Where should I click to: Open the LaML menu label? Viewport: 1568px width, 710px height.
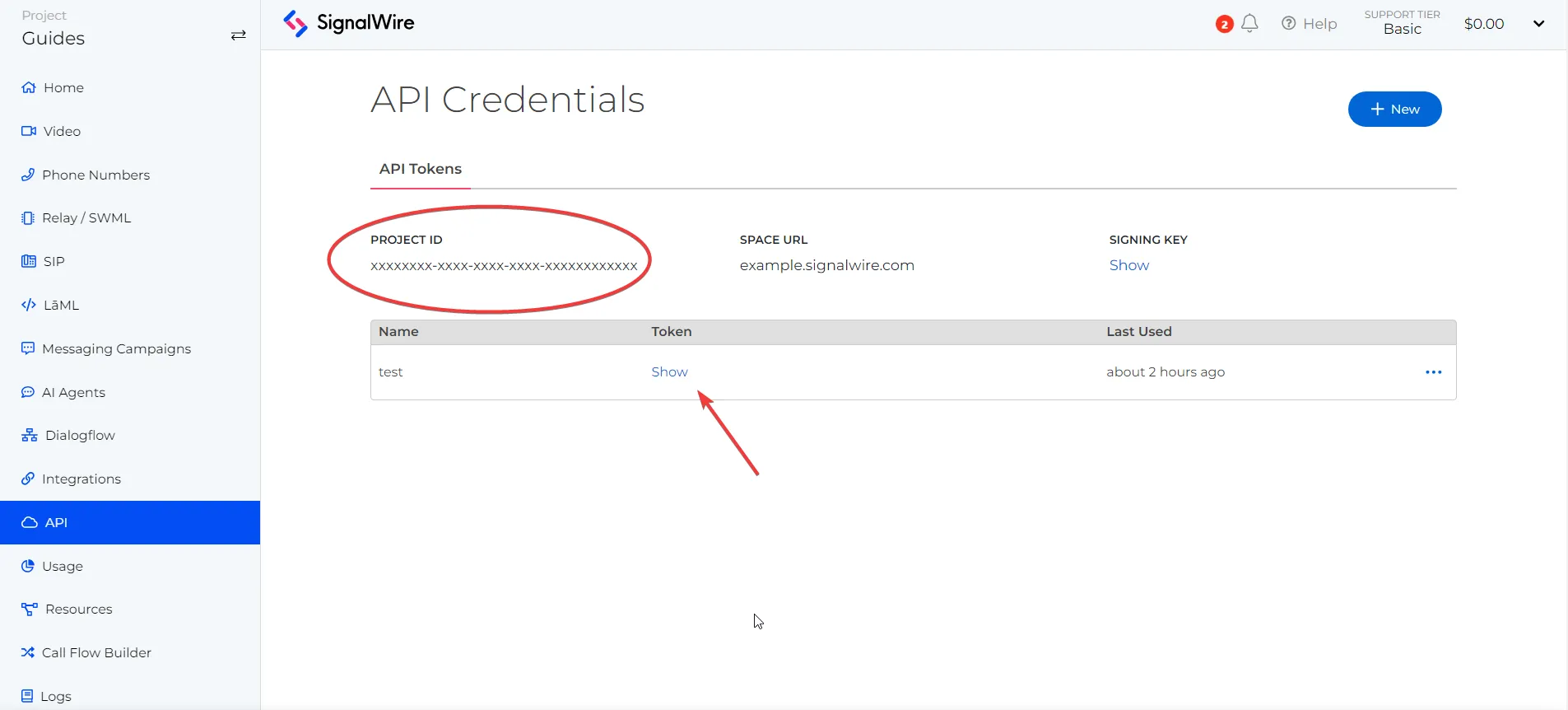point(62,305)
